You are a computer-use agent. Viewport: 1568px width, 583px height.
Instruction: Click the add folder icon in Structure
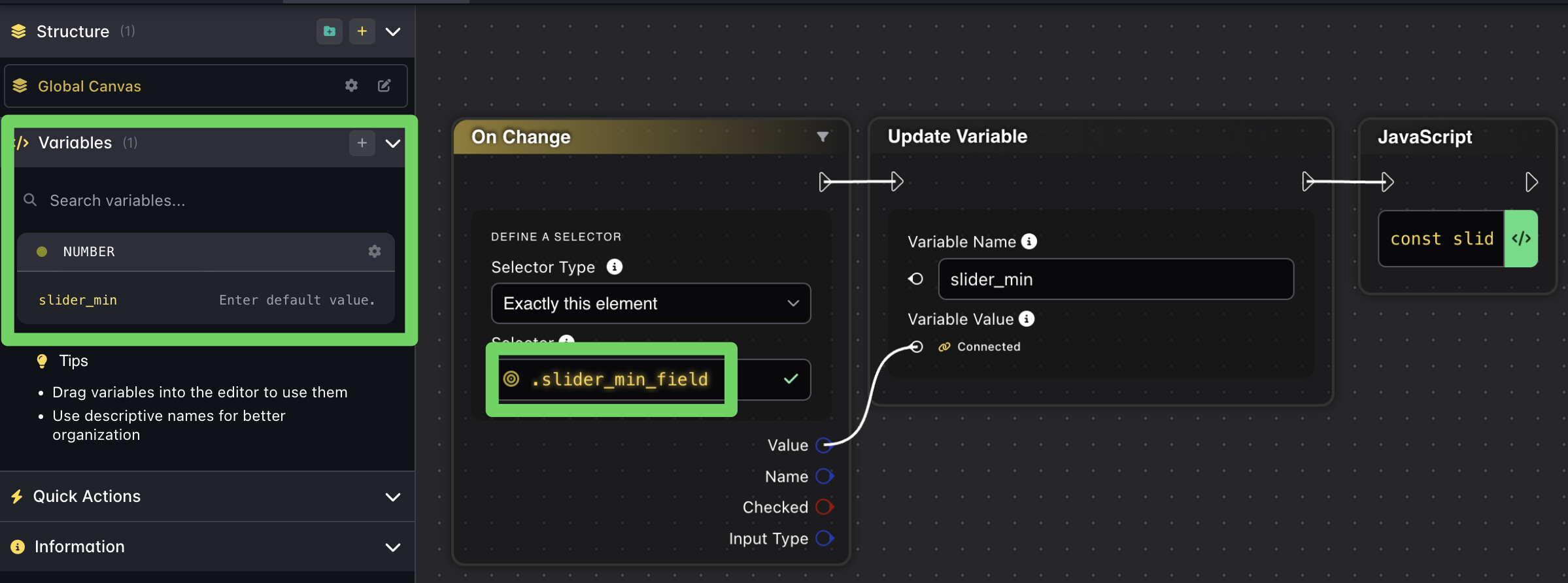pos(330,31)
